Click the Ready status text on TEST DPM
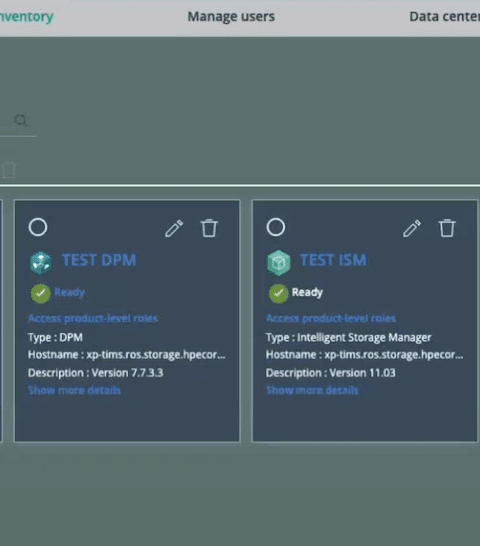 [69, 292]
